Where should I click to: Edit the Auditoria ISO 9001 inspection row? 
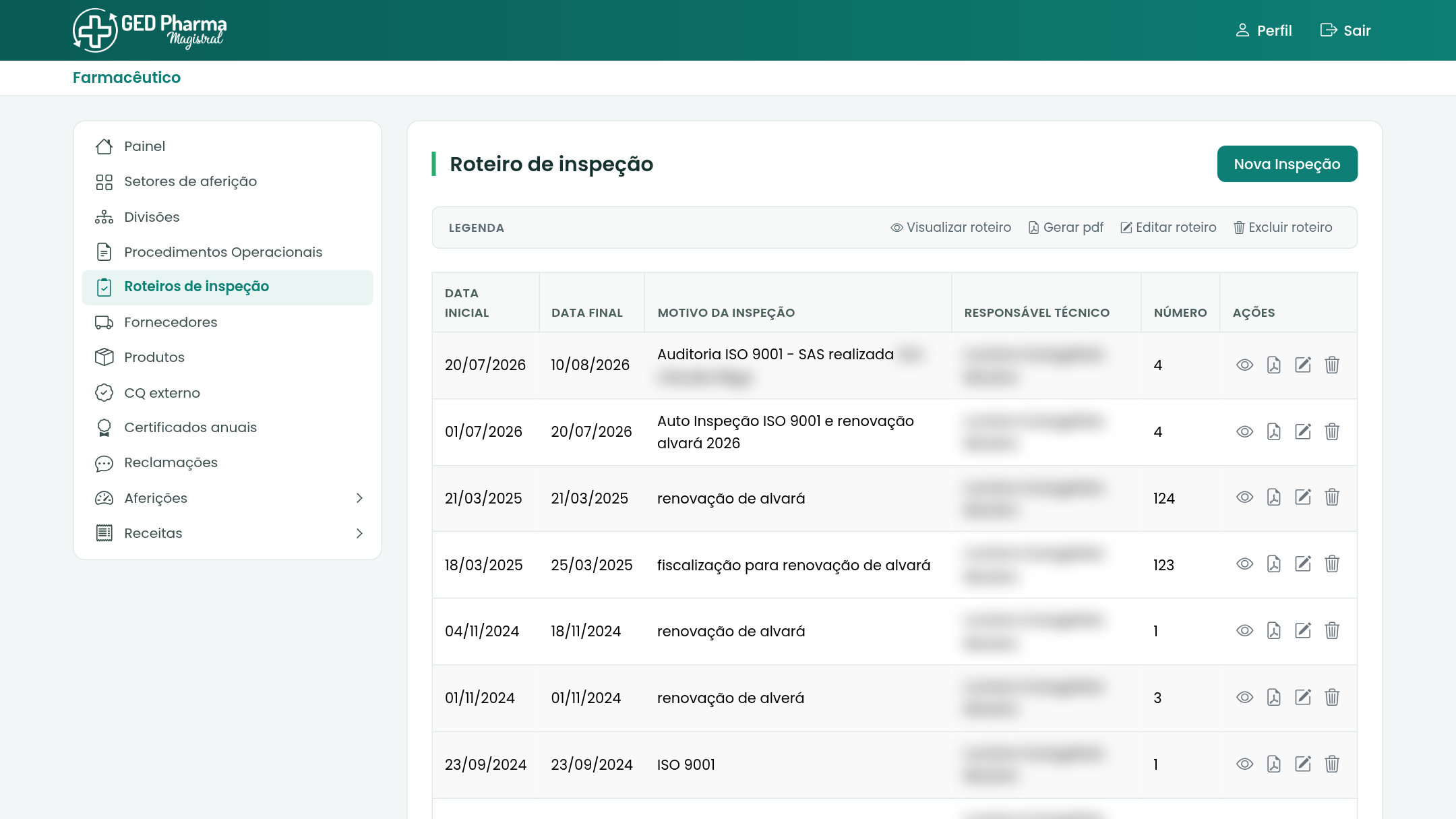coord(1302,365)
